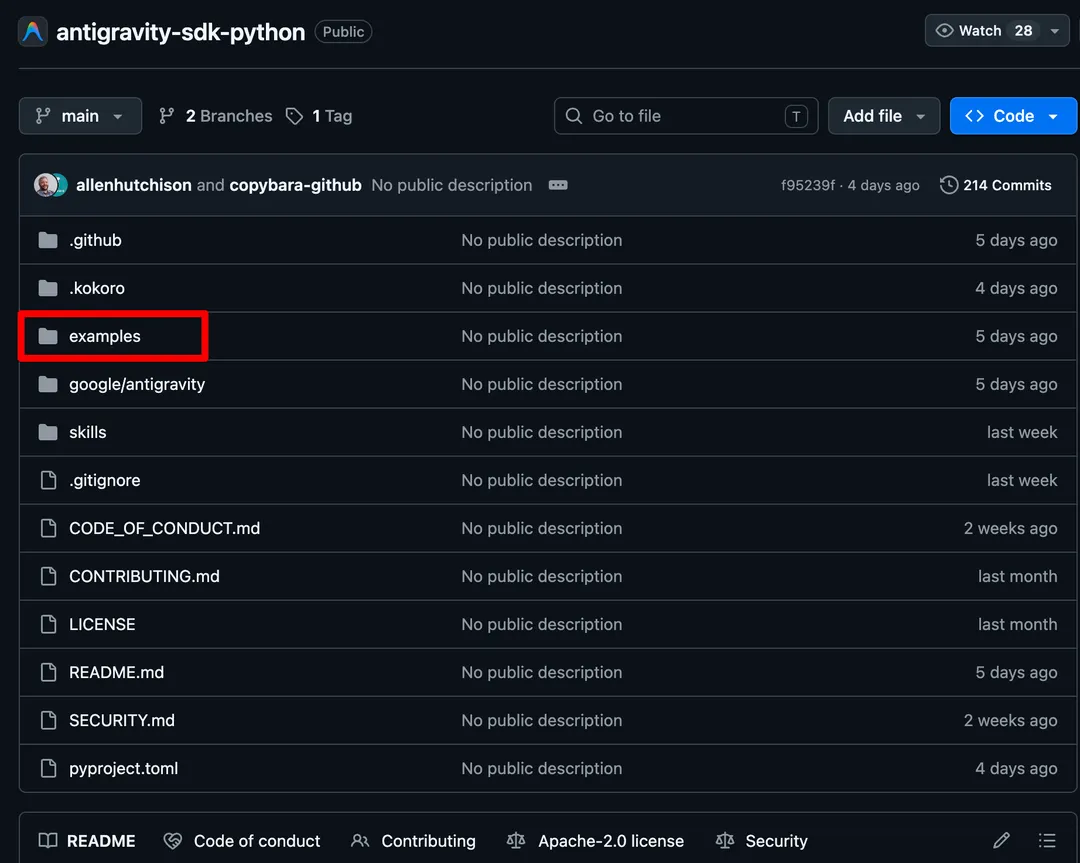Open the pyproject.toml file
This screenshot has height=863, width=1080.
(123, 769)
